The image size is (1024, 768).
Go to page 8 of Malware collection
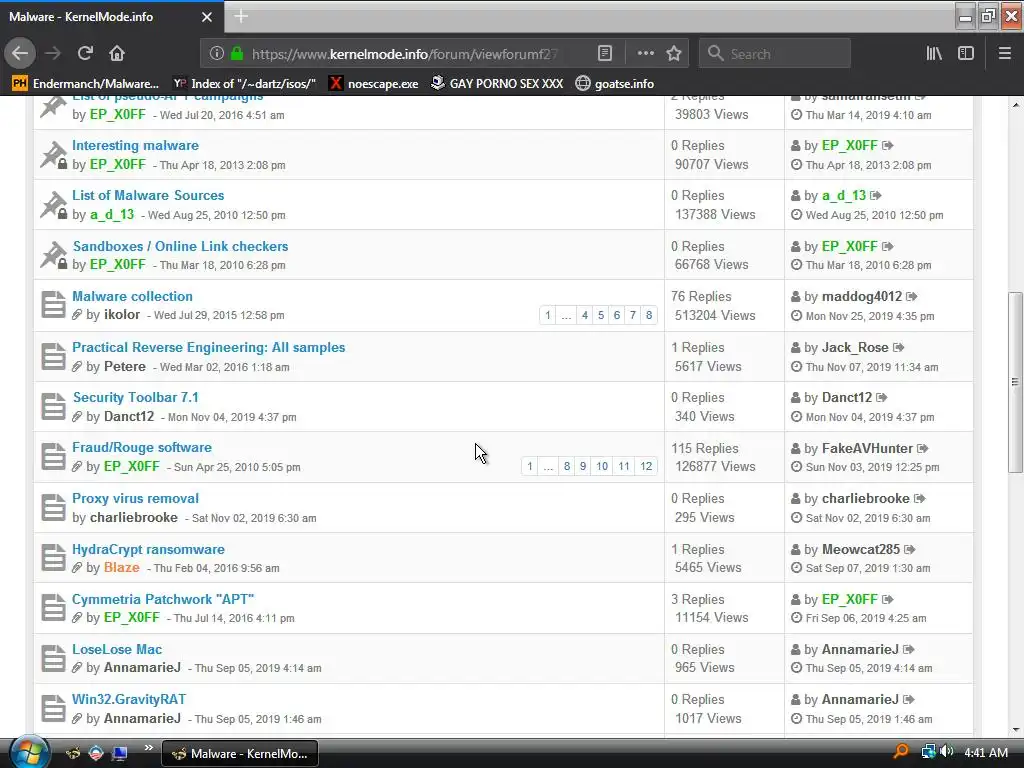tap(648, 315)
